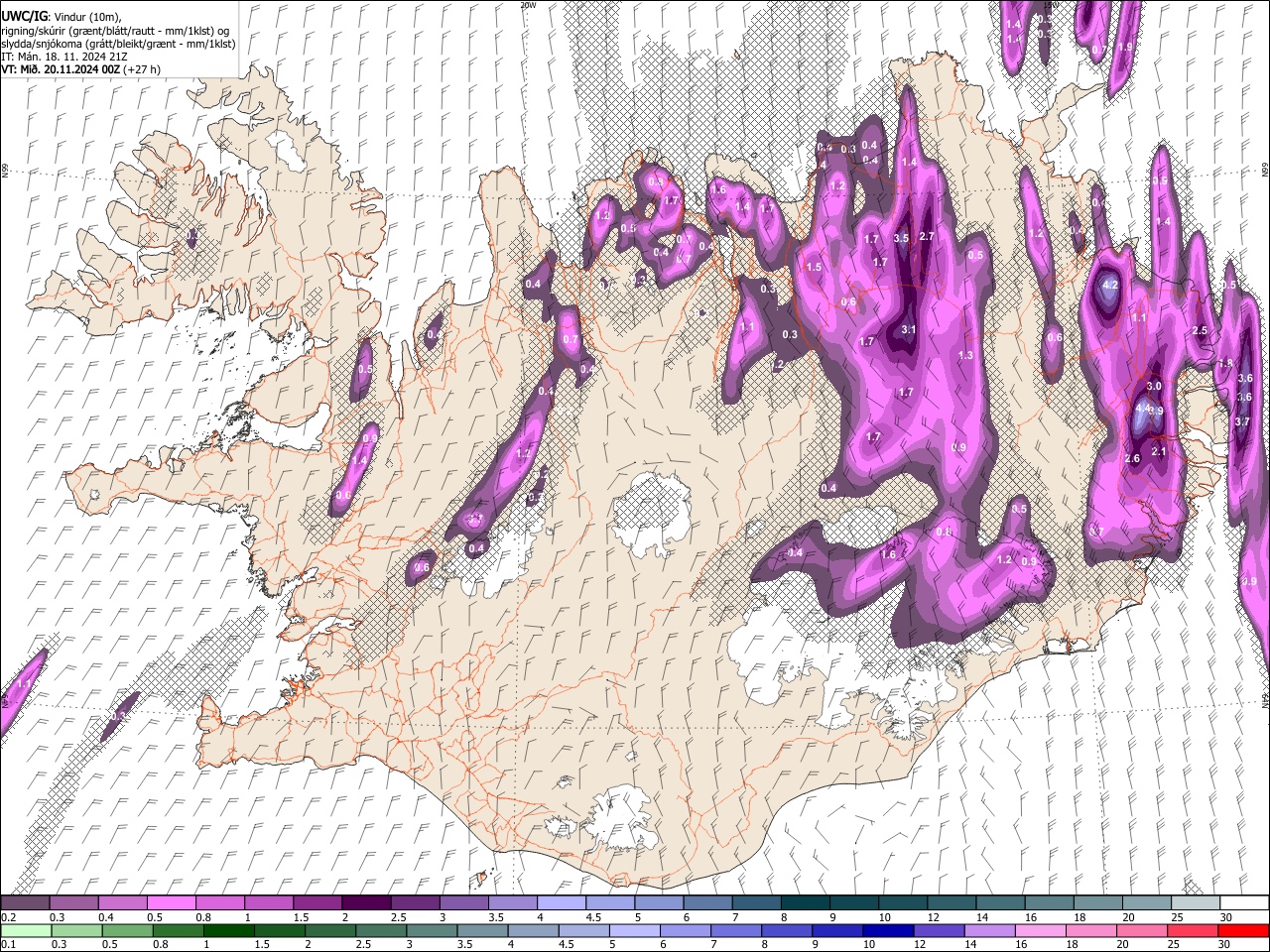Click the 2.7 value label in the north
1270x952 pixels.
[928, 236]
